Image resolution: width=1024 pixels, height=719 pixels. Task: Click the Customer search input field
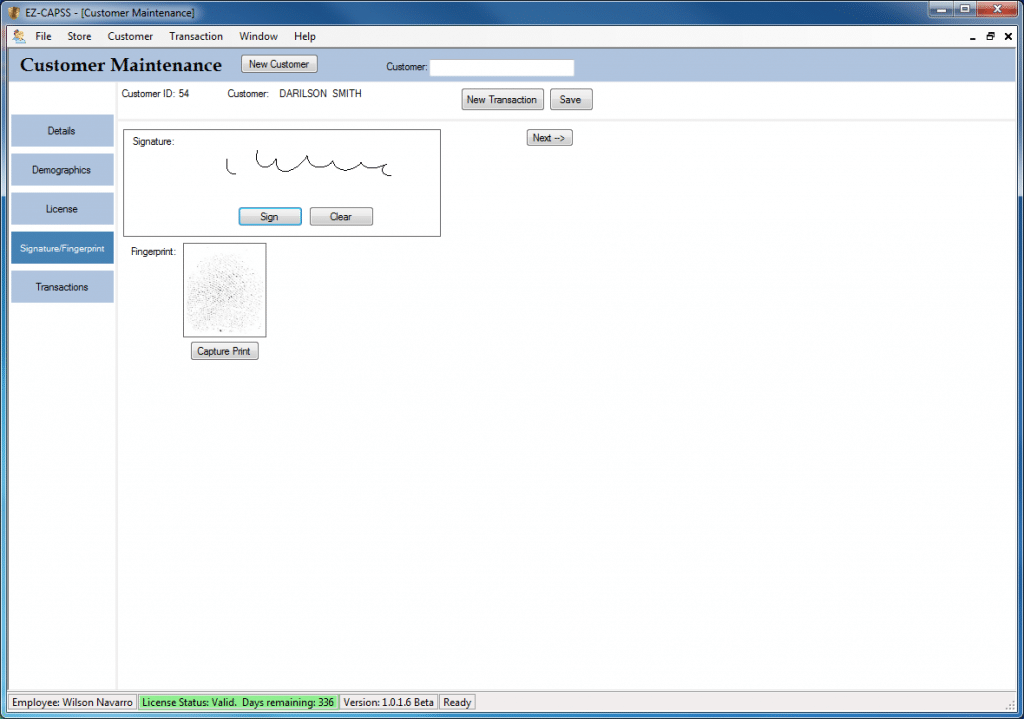pyautogui.click(x=502, y=68)
